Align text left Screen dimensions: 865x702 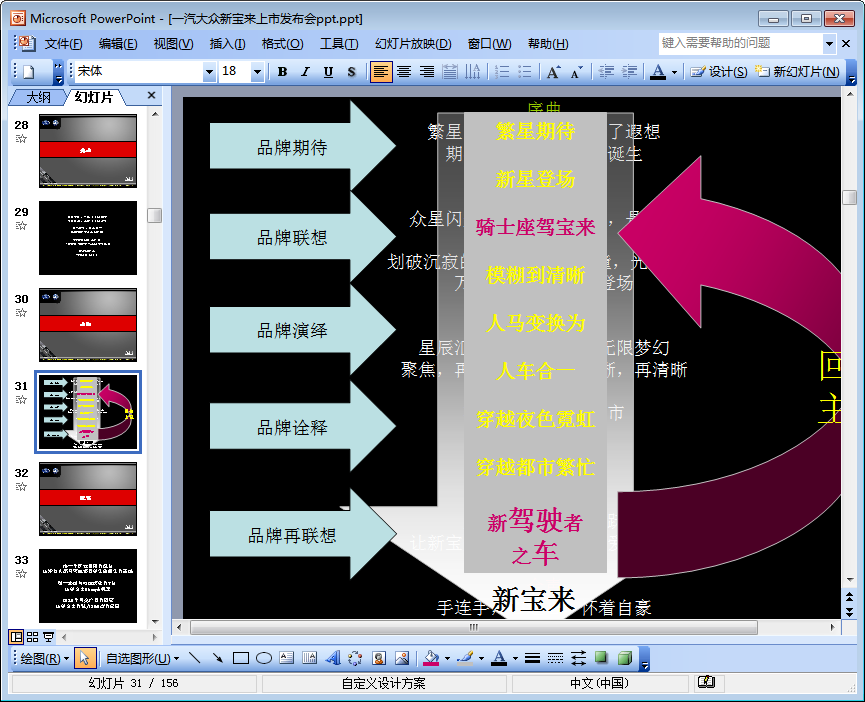381,72
